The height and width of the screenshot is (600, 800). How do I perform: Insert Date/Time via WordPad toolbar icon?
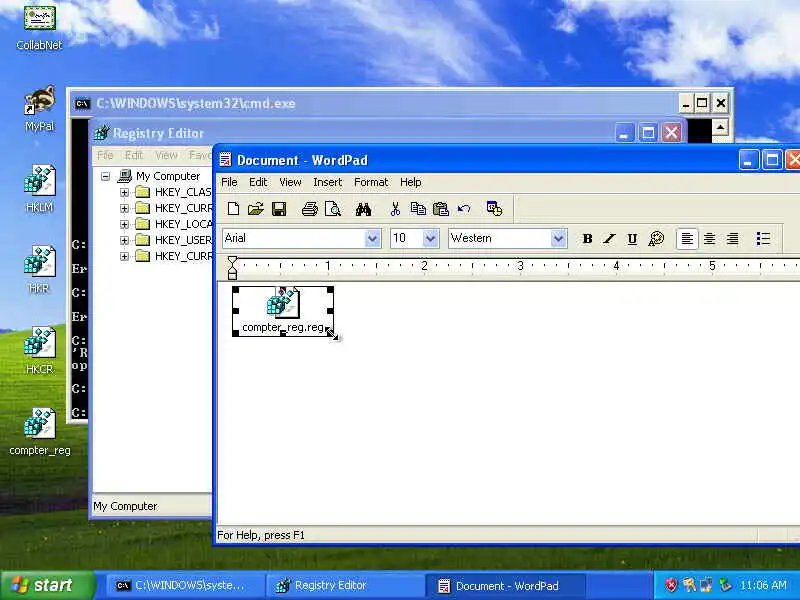494,209
